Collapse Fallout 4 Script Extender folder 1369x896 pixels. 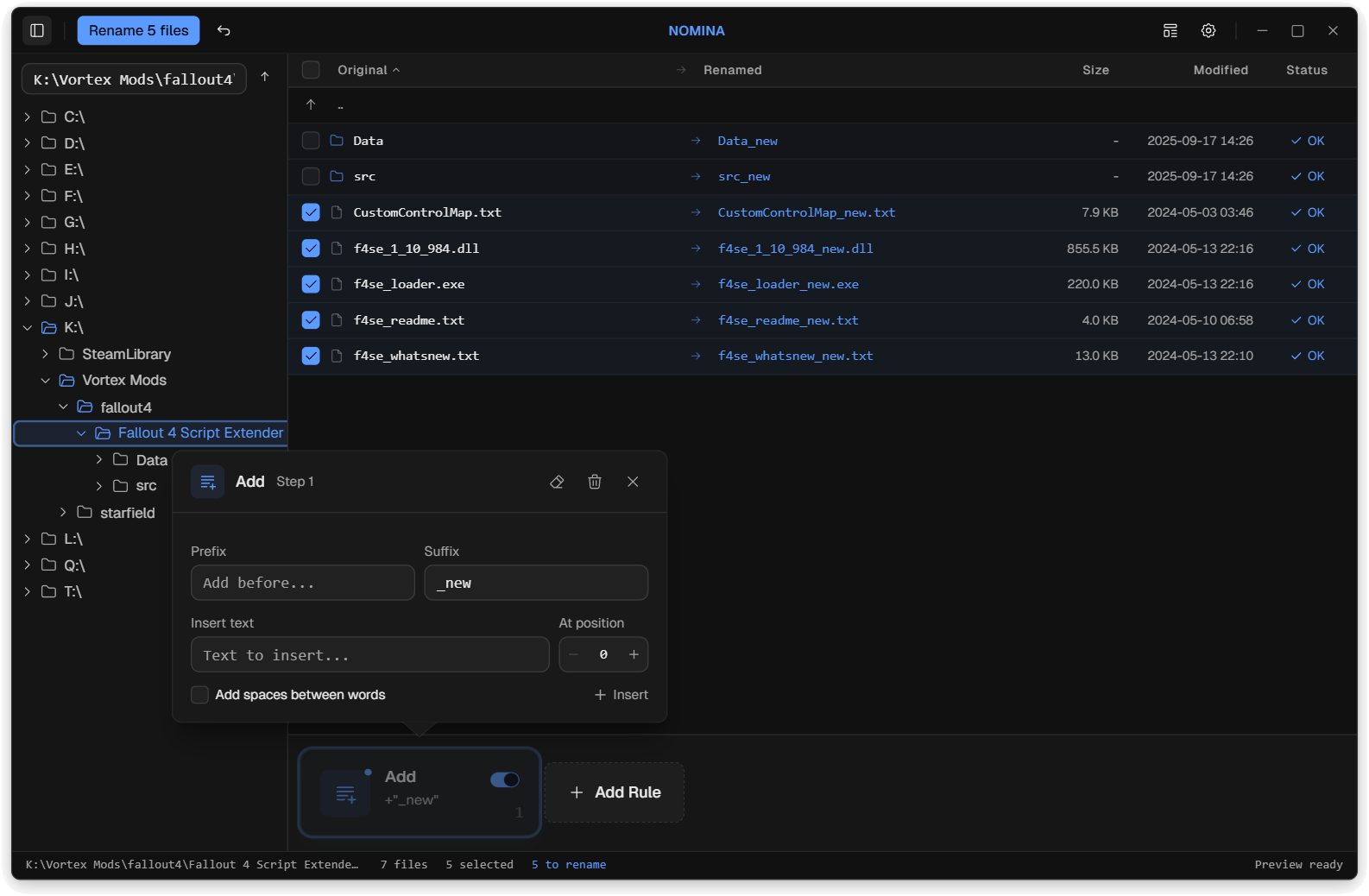pos(81,433)
